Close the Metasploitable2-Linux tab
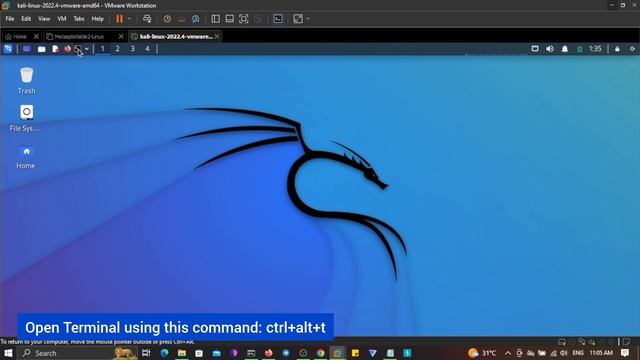 (x=121, y=37)
